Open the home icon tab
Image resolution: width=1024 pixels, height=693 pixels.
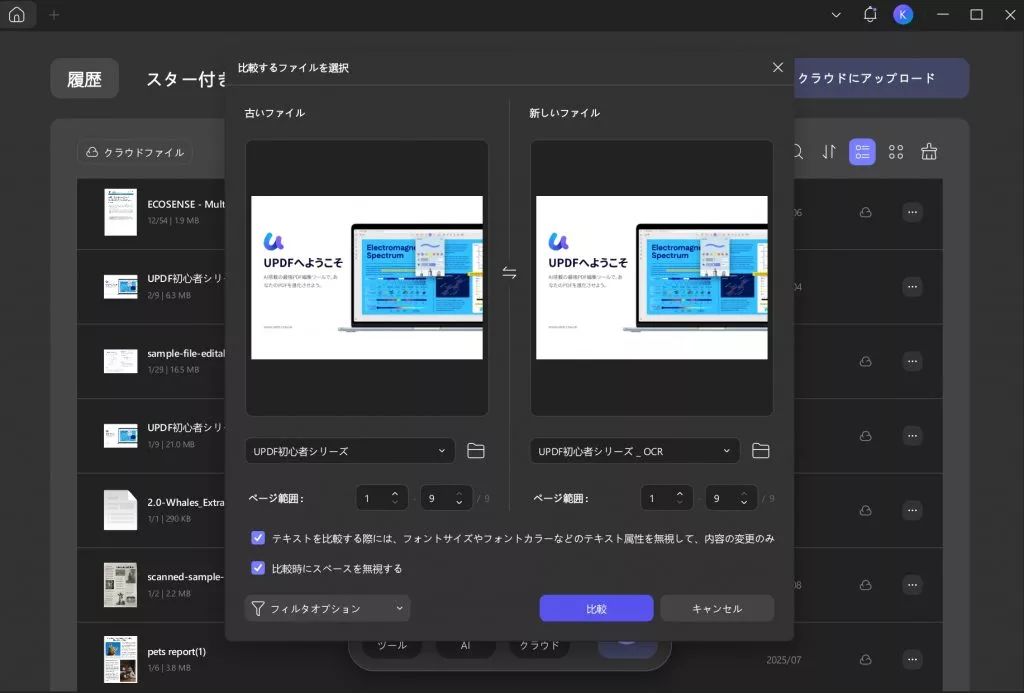pyautogui.click(x=16, y=14)
